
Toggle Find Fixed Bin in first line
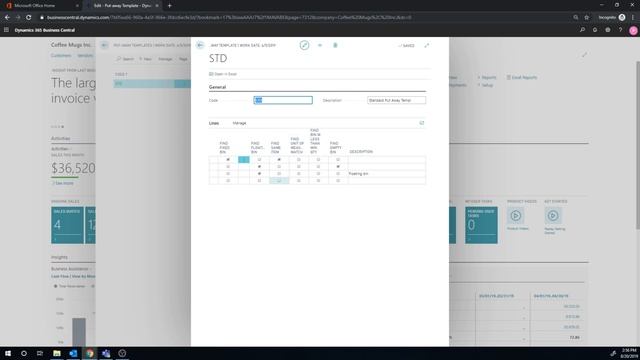(x=228, y=160)
